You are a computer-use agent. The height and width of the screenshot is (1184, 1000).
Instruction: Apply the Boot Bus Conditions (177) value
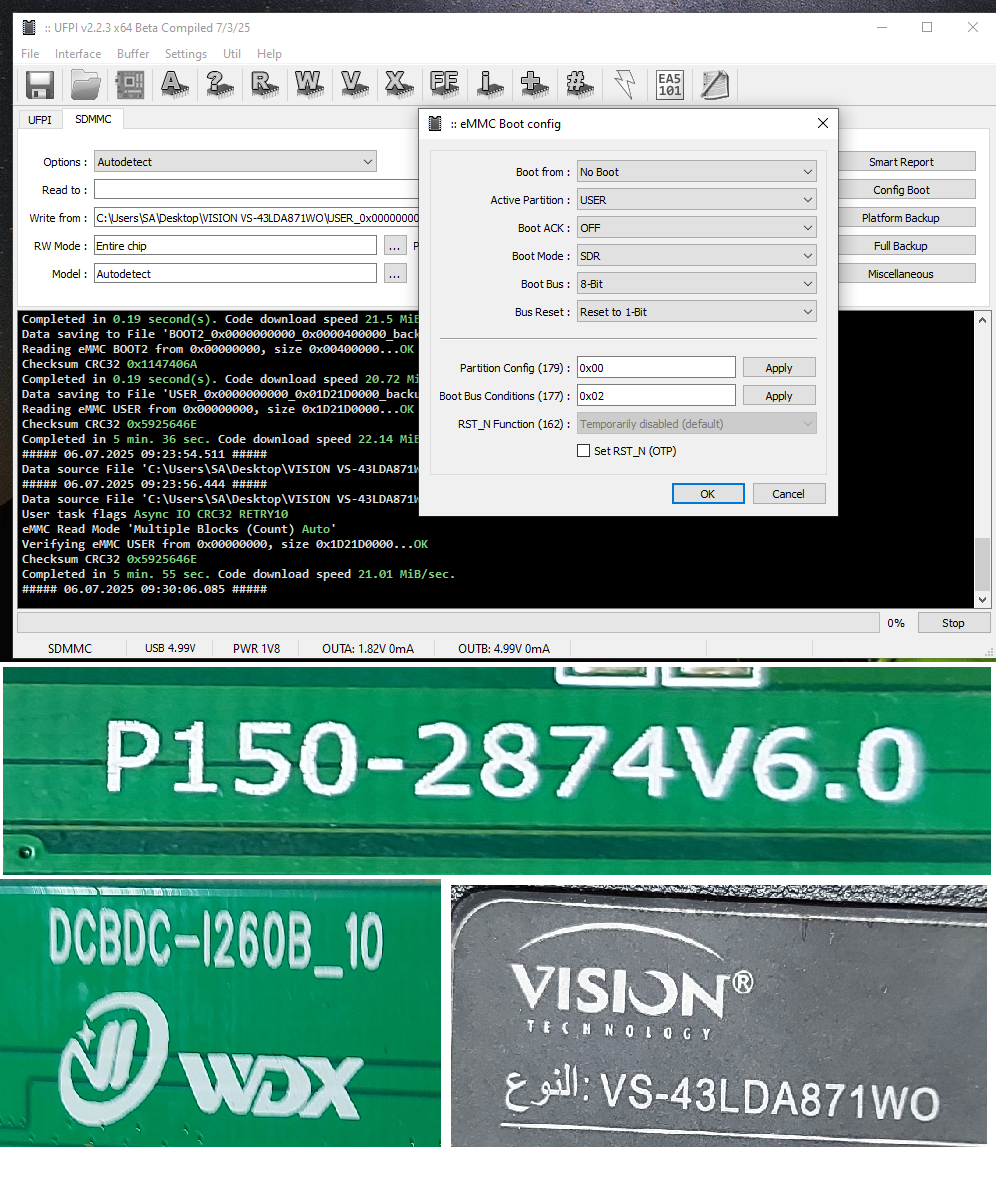pos(779,396)
